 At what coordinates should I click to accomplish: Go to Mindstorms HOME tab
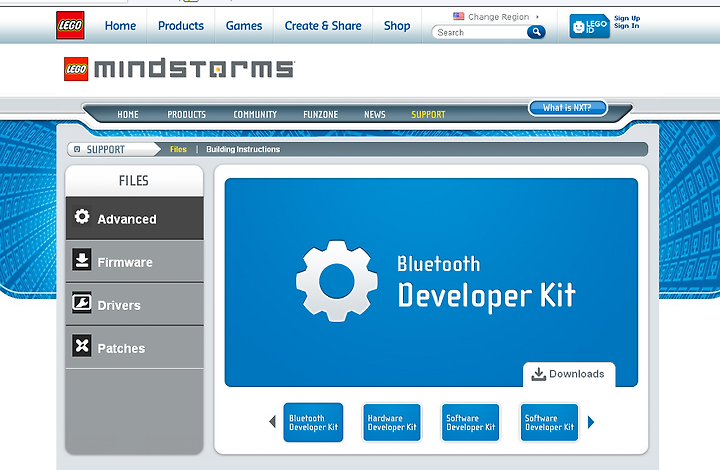coord(128,114)
